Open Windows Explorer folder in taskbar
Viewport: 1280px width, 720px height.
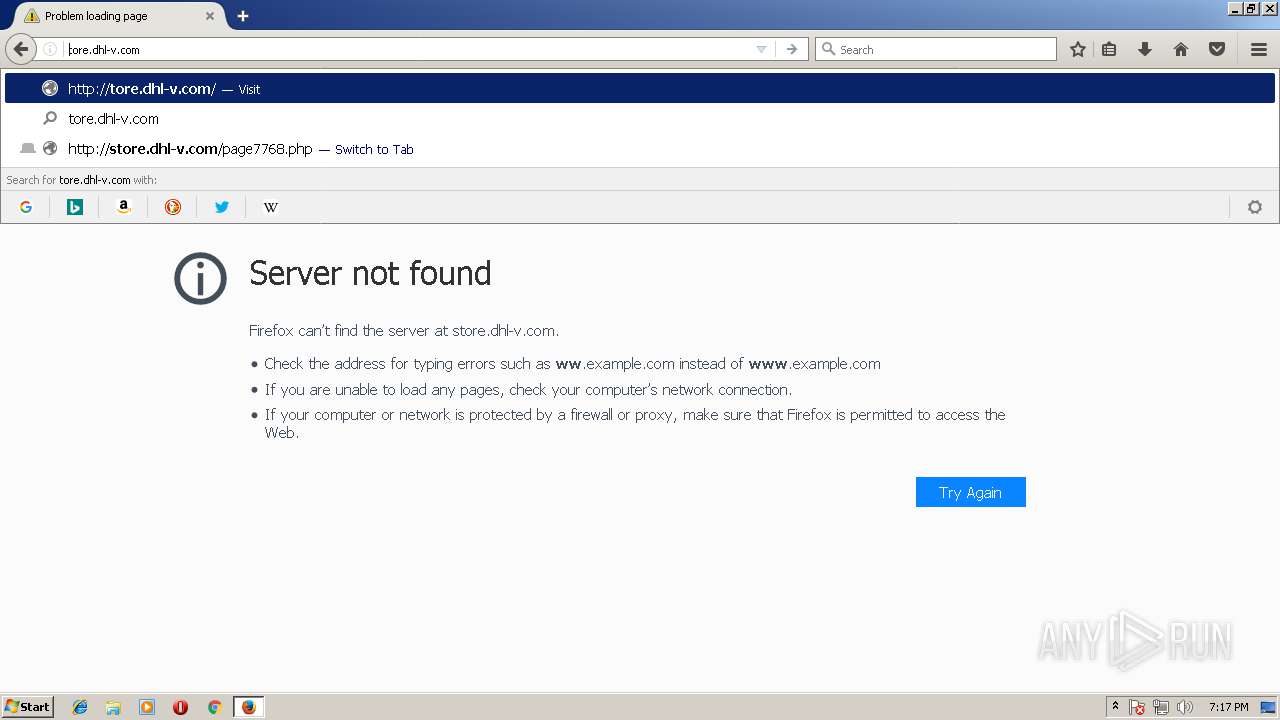[x=113, y=707]
